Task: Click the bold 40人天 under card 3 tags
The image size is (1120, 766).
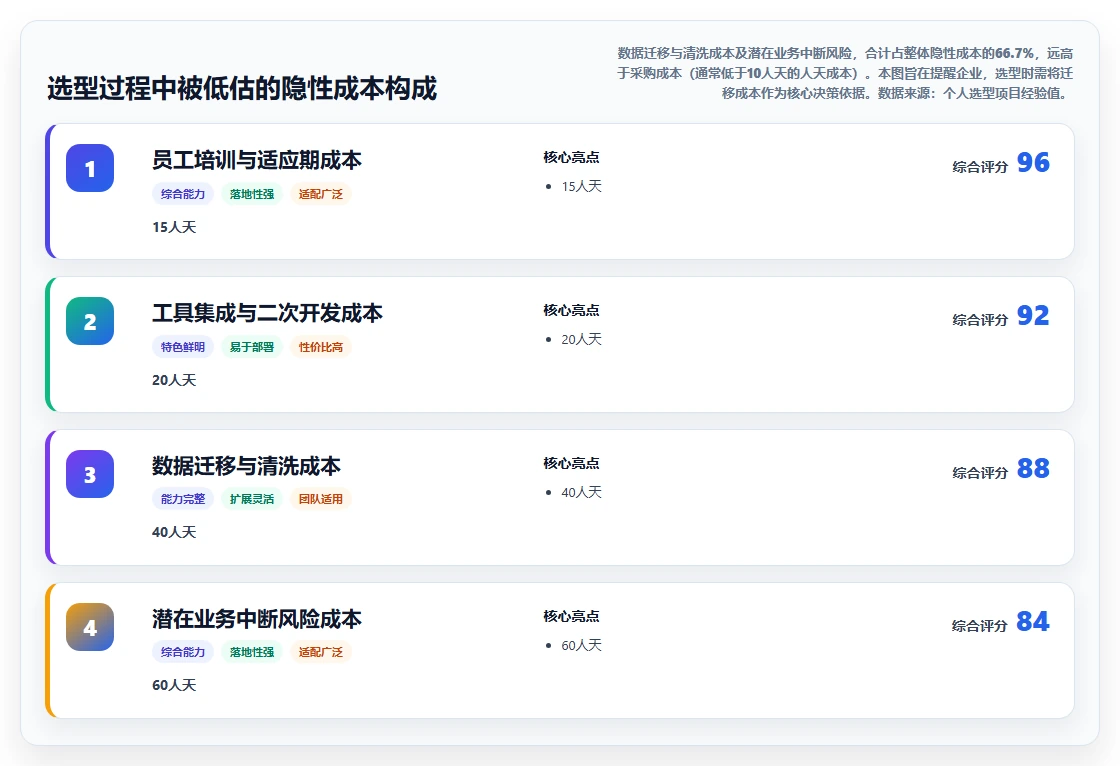Action: point(174,532)
